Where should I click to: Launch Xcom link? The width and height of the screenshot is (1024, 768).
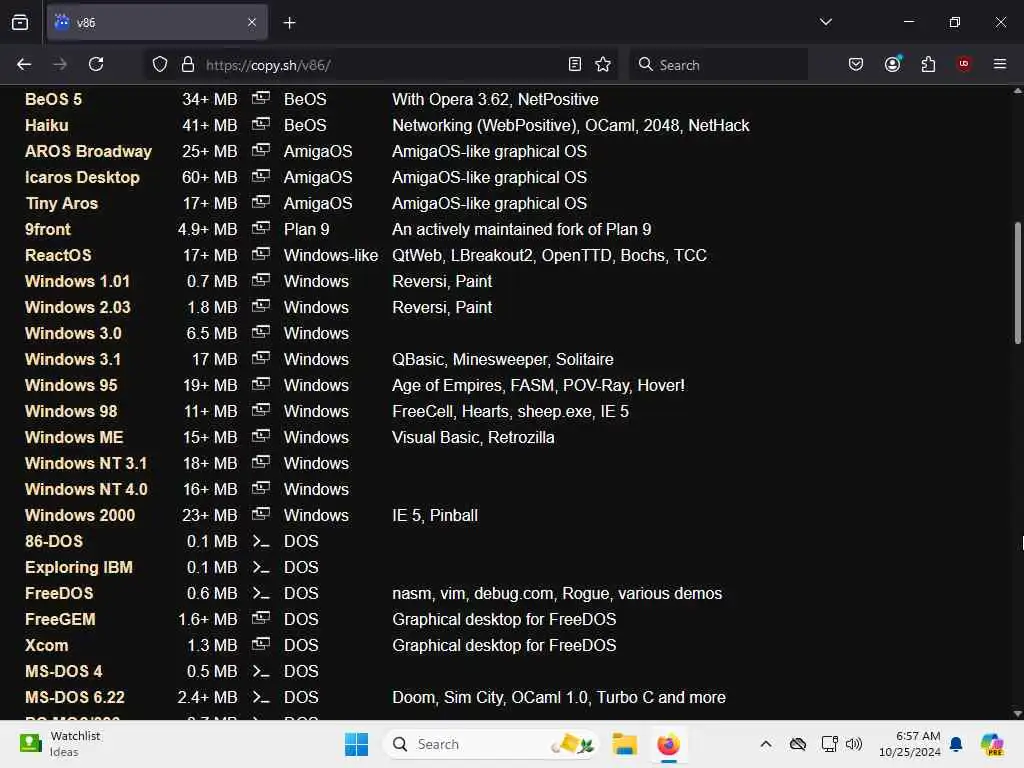(46, 646)
